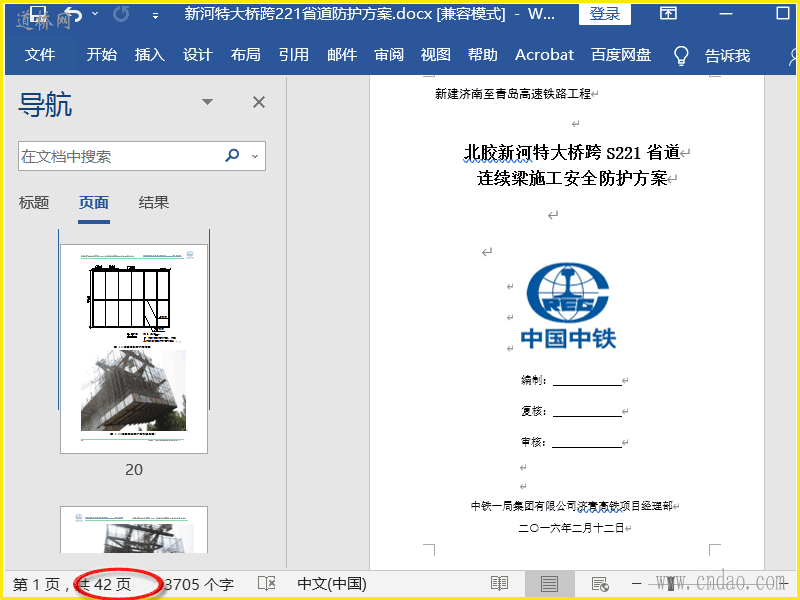Click the page count 第 1 页, 共 42 页 status
800x600 pixels.
coord(72,584)
